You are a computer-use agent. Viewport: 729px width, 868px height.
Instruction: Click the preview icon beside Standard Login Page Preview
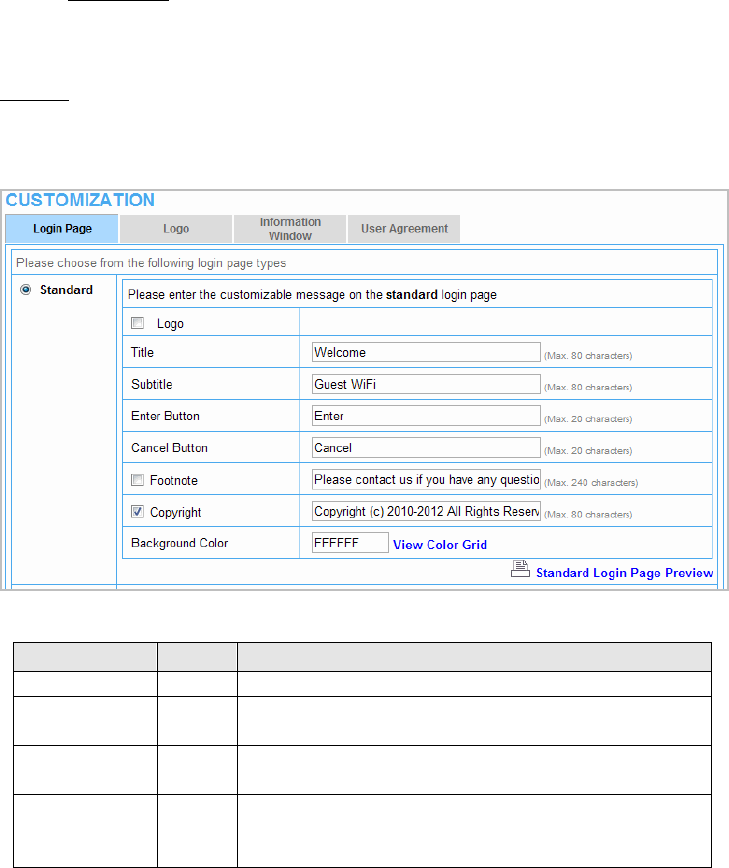tap(520, 569)
